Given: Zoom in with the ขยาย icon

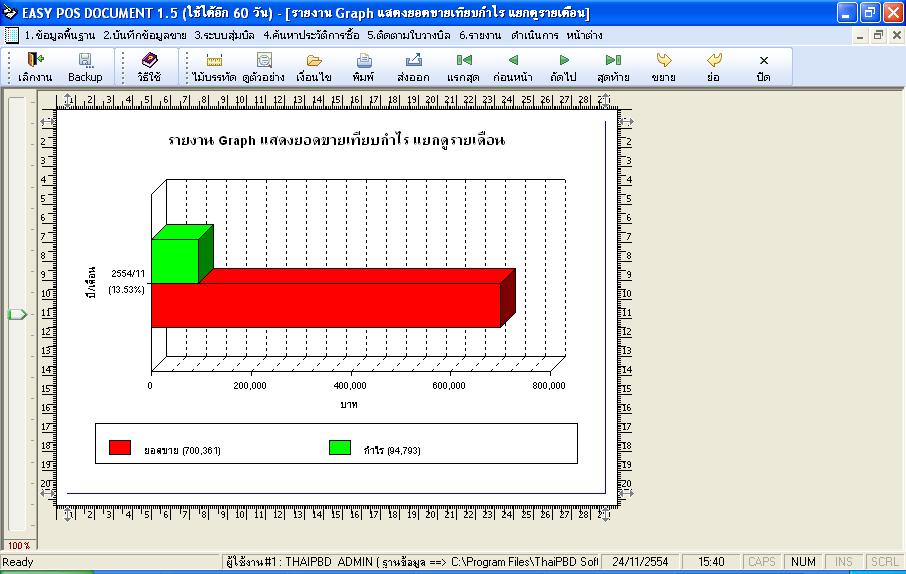Looking at the screenshot, I should pos(663,60).
